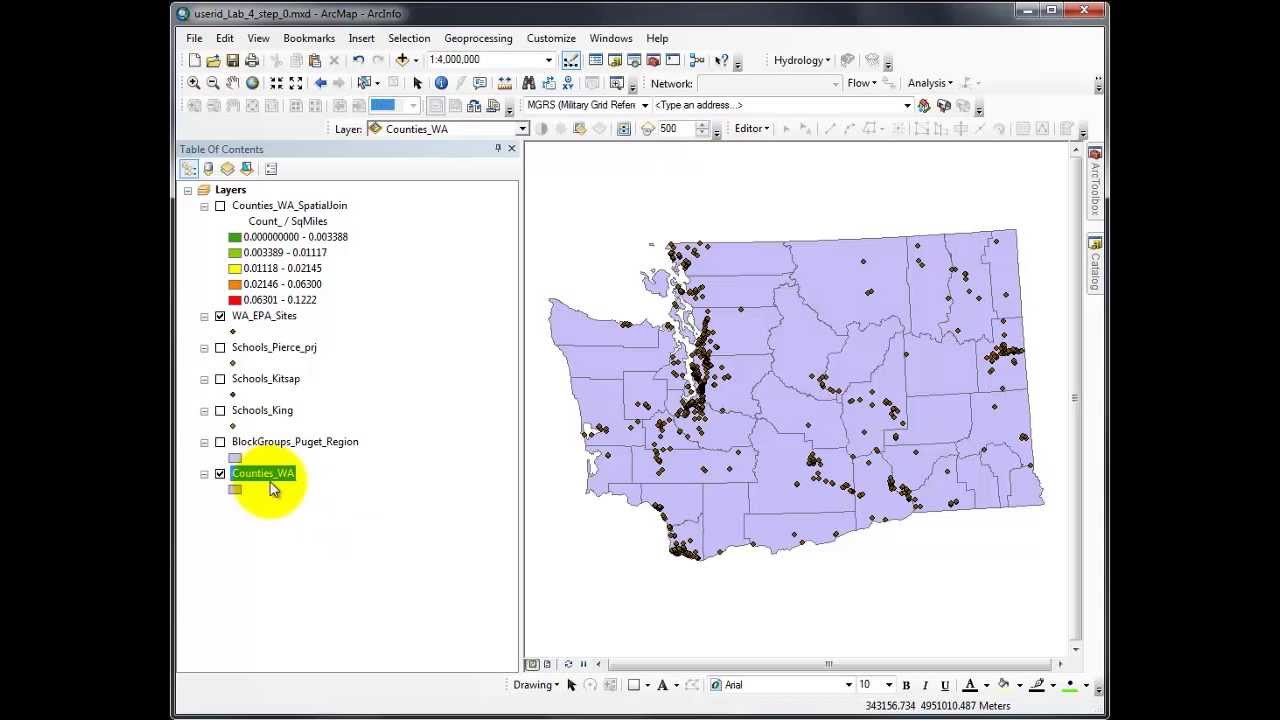Open the TOC Options icon
1280x720 pixels.
pyautogui.click(x=271, y=169)
